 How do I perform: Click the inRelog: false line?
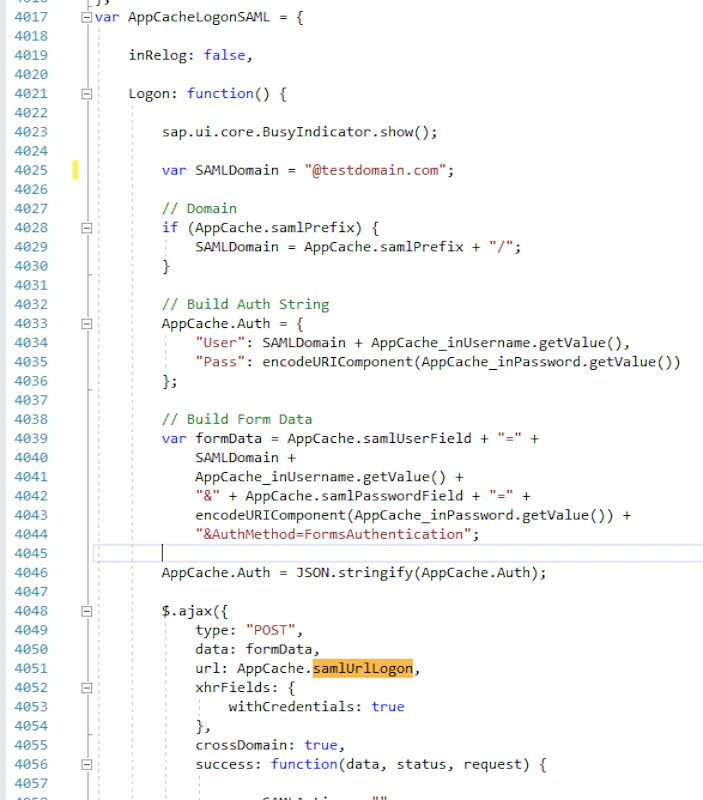click(190, 55)
